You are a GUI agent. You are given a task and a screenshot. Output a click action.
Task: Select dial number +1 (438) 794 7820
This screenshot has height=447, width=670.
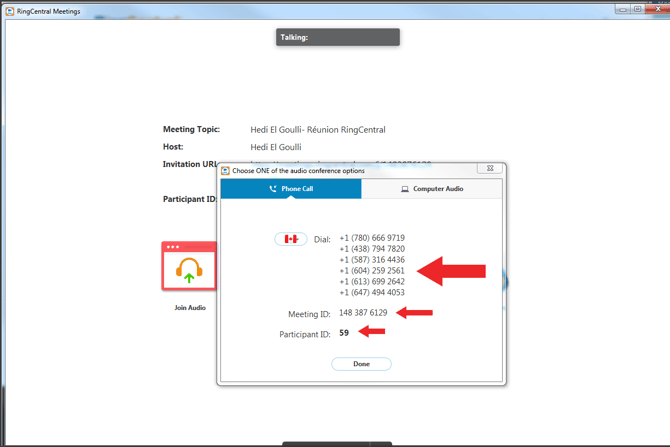[372, 249]
